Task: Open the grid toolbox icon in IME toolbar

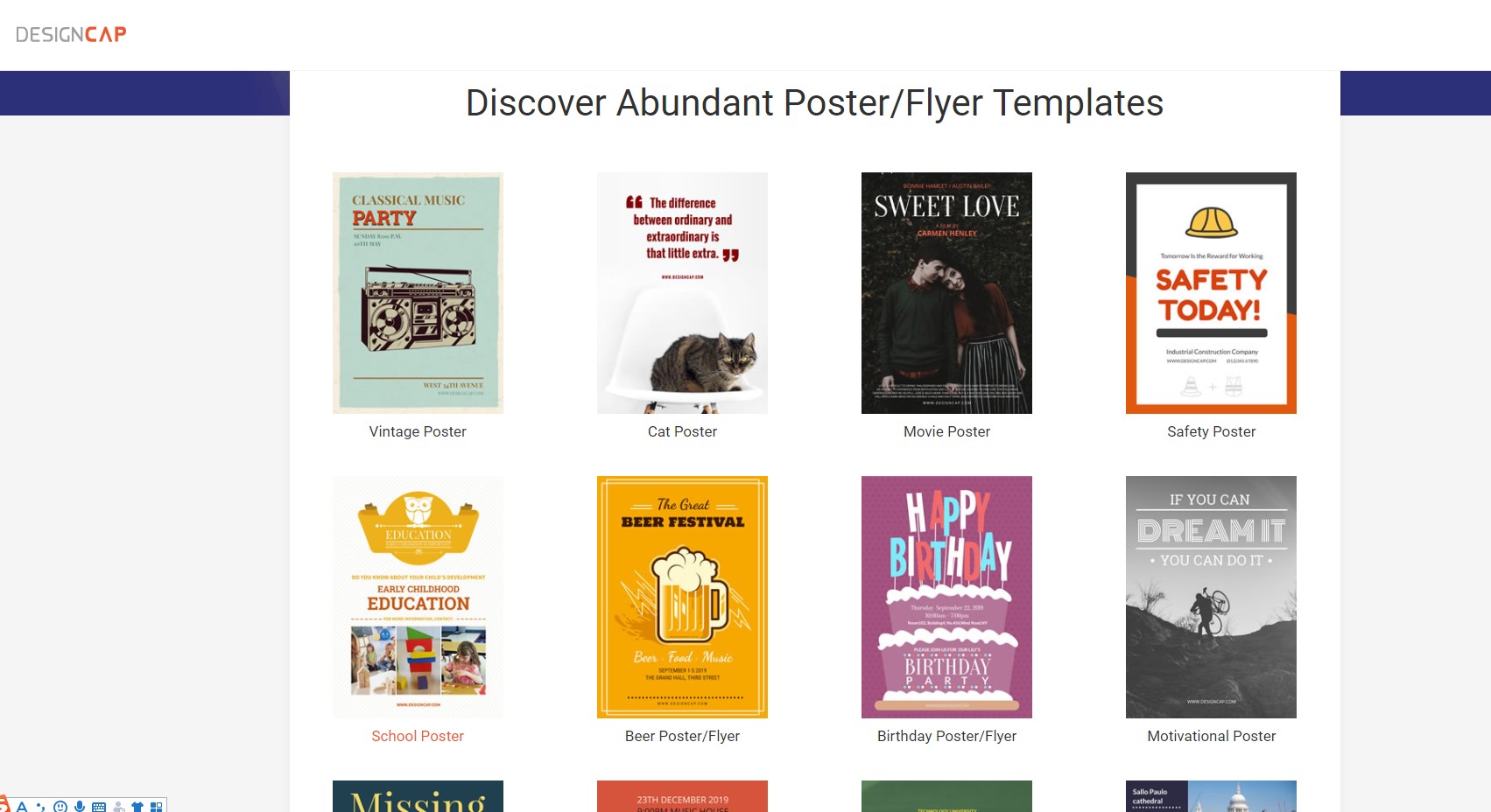Action: tap(157, 806)
